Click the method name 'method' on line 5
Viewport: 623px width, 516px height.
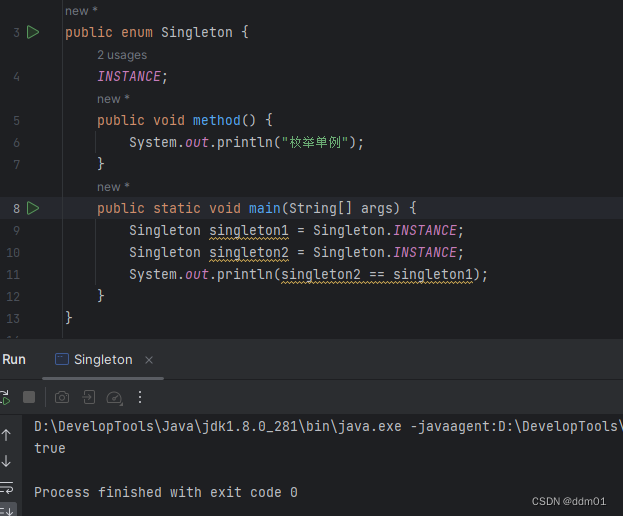pos(217,120)
